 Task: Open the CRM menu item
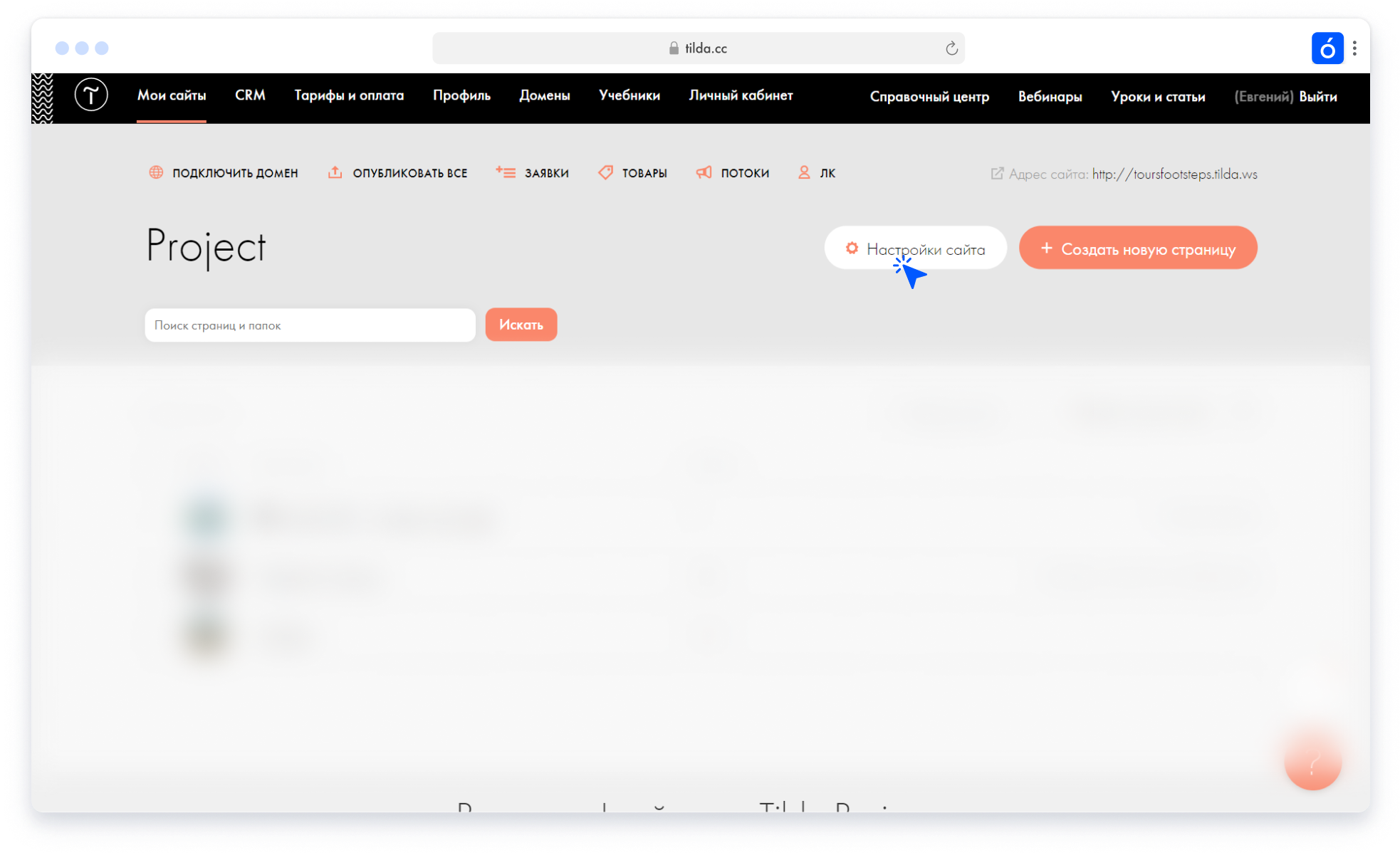[x=250, y=95]
